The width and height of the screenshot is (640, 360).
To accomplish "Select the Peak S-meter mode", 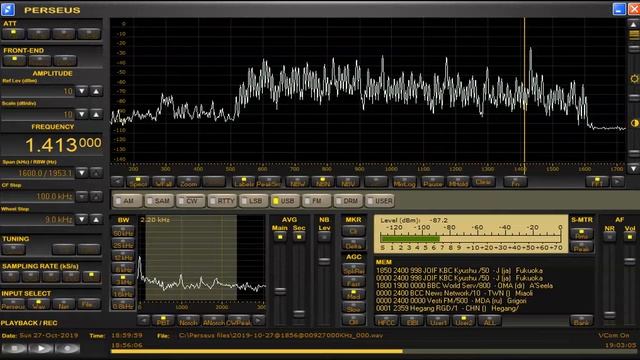I will [582, 247].
